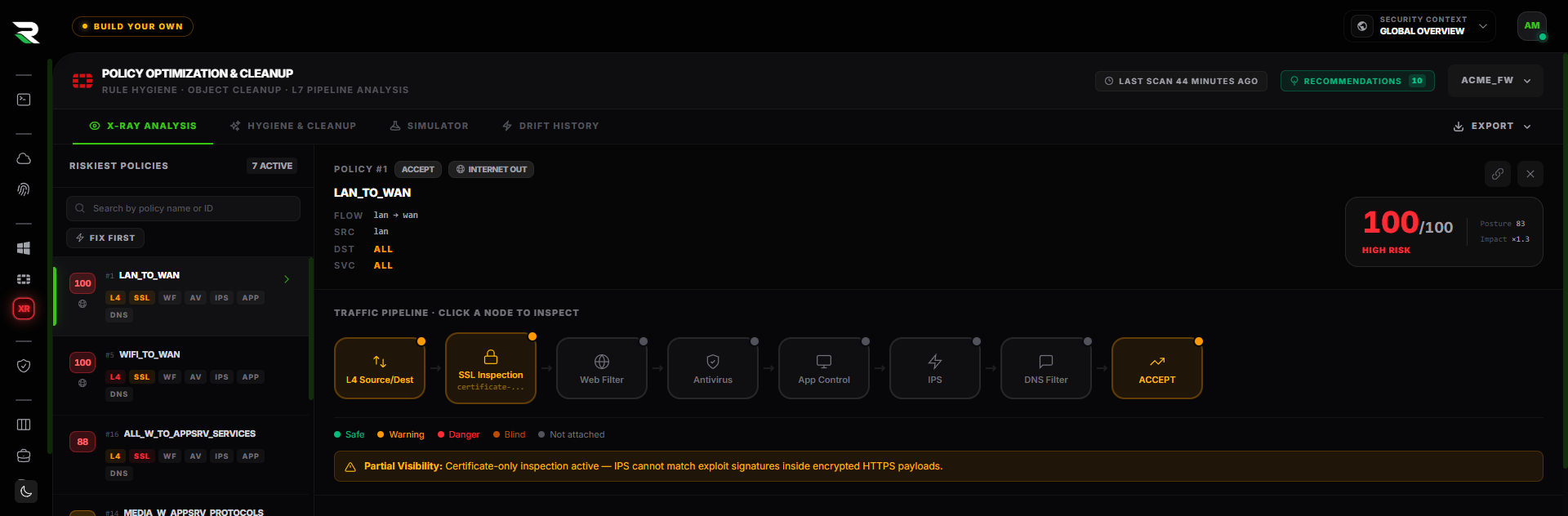Click the search by policy name field
Image resolution: width=1568 pixels, height=516 pixels.
pos(183,208)
